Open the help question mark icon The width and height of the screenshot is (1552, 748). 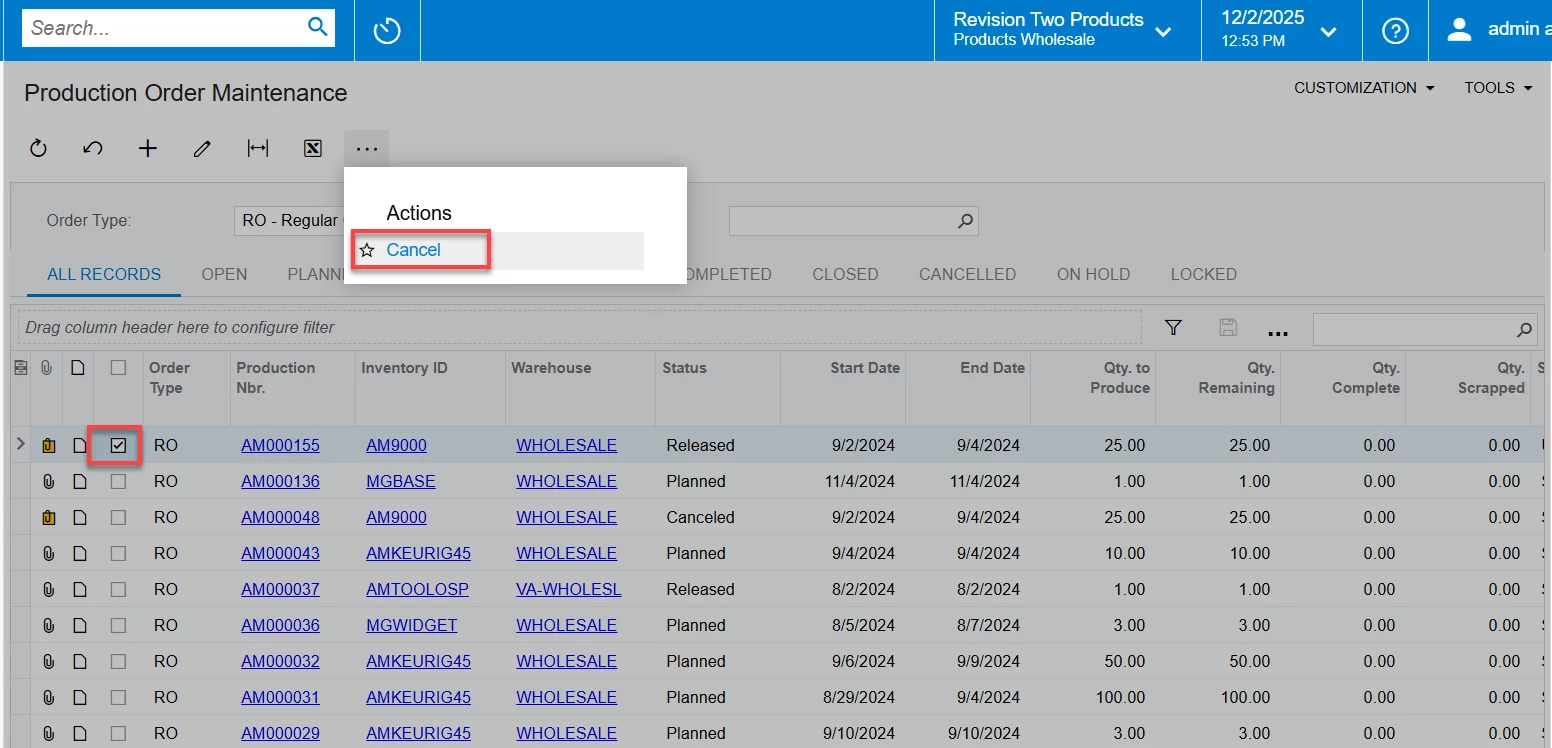click(x=1395, y=31)
